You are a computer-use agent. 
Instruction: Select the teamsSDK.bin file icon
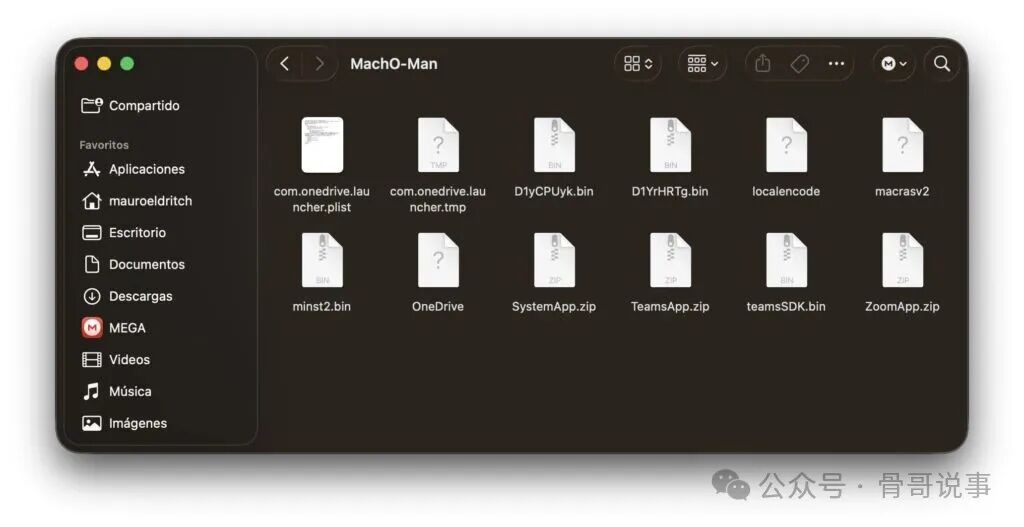[786, 260]
